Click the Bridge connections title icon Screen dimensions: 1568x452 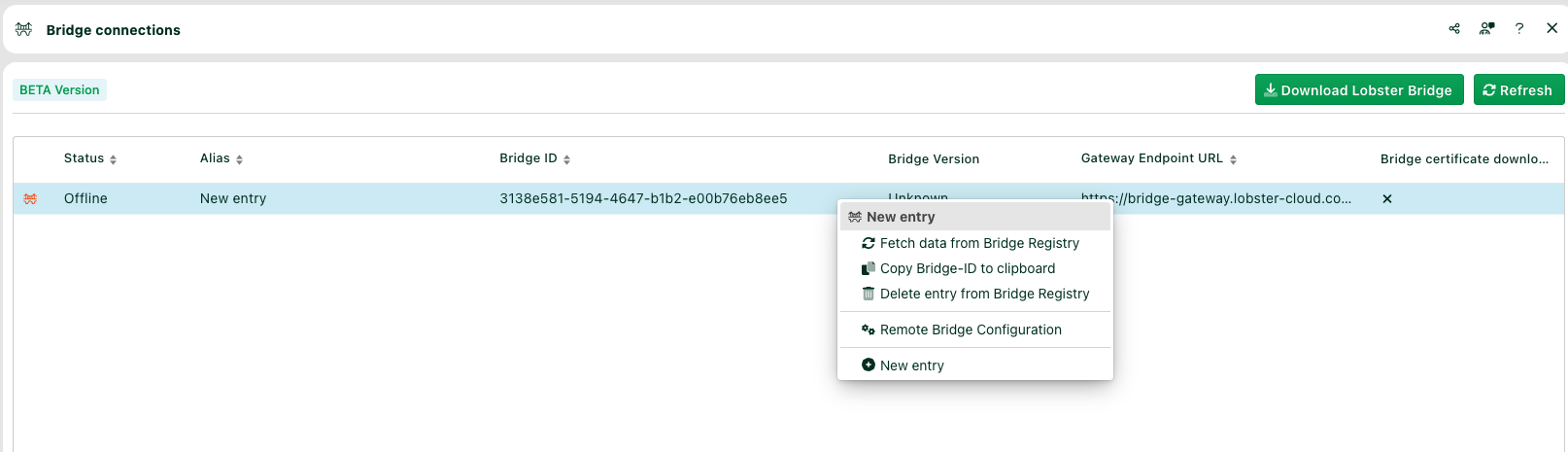(x=23, y=29)
